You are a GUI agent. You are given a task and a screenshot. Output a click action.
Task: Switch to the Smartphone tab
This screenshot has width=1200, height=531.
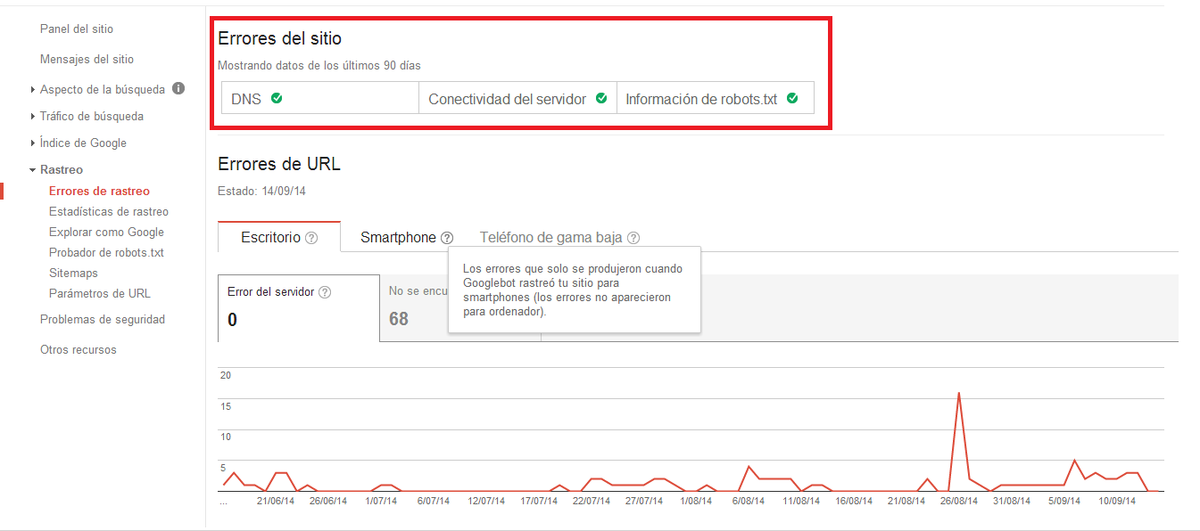pos(398,238)
